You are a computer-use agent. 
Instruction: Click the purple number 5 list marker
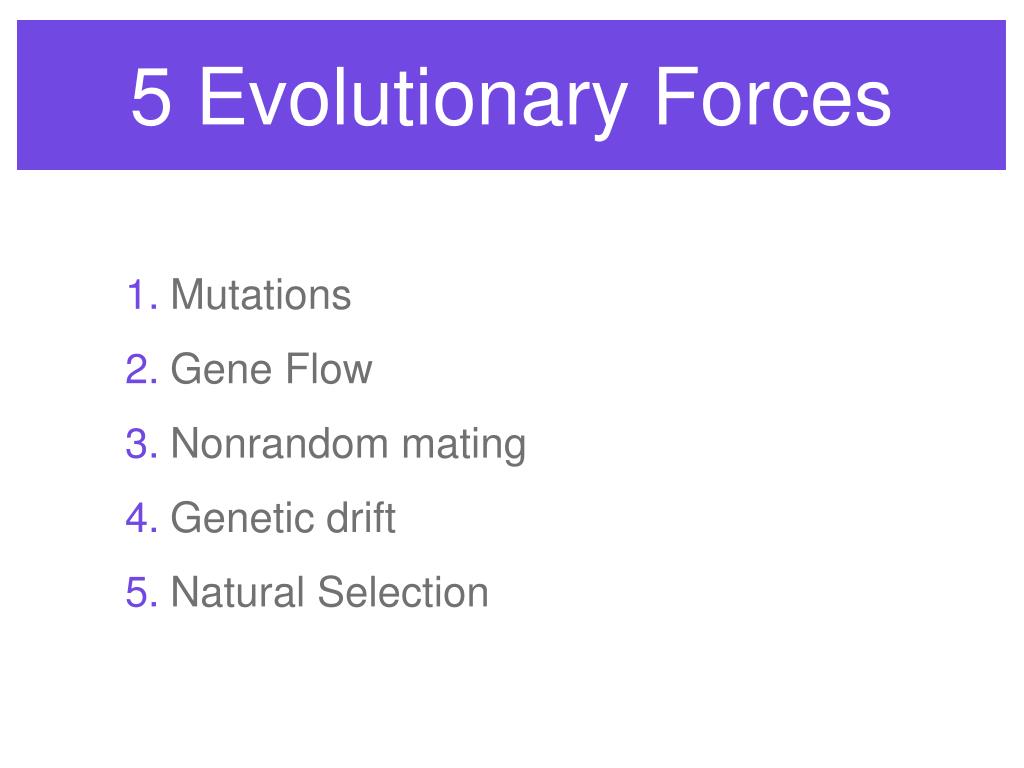pyautogui.click(x=142, y=592)
